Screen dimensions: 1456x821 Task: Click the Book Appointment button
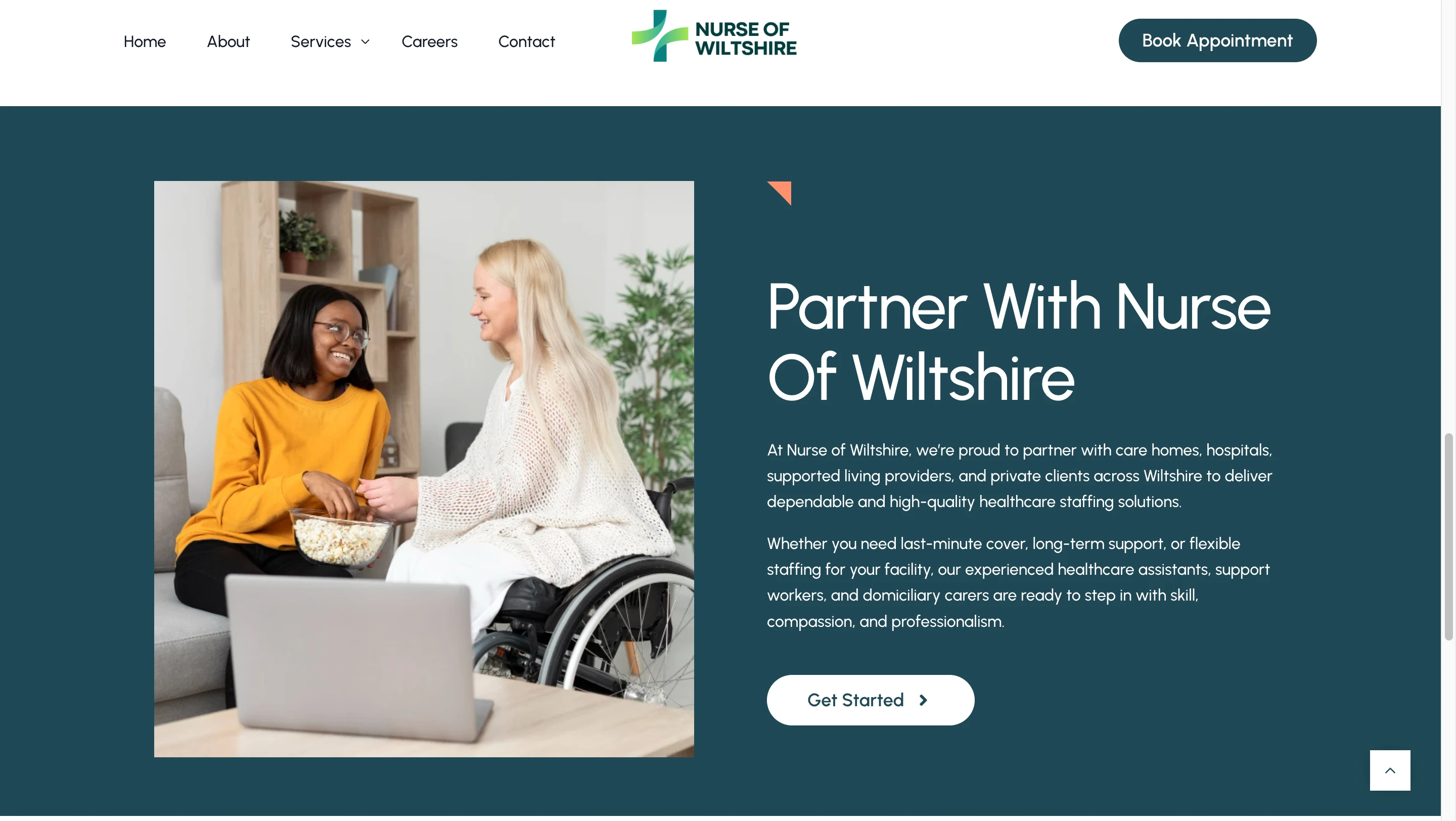[x=1217, y=40]
